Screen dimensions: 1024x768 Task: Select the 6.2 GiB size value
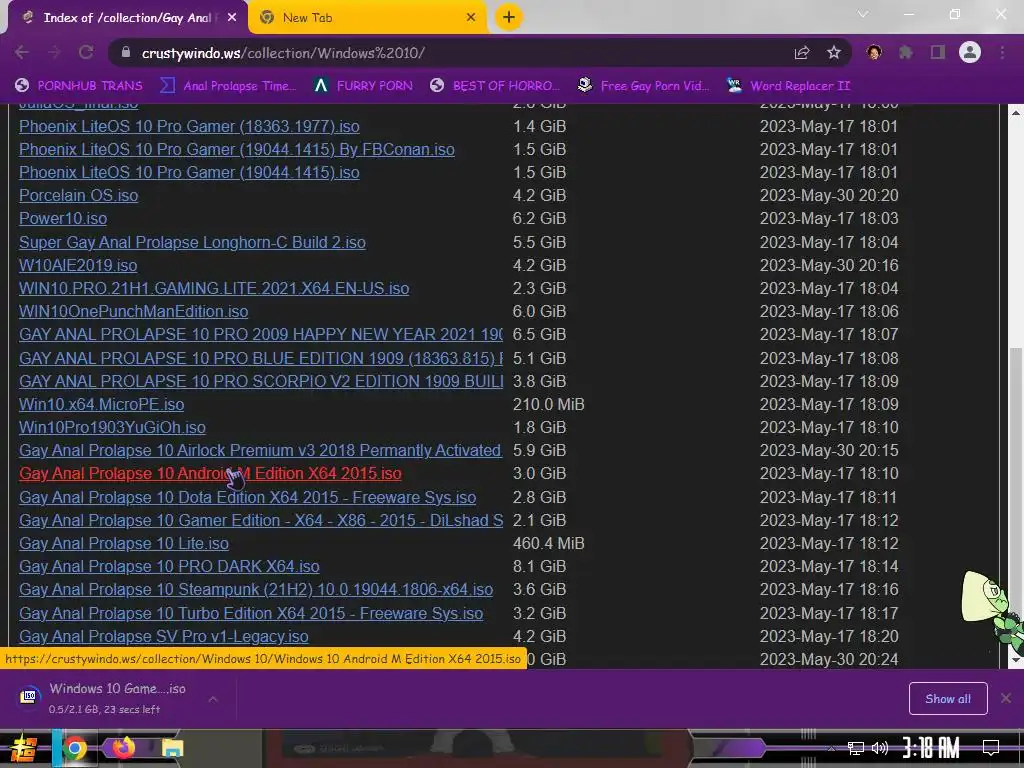tap(539, 218)
